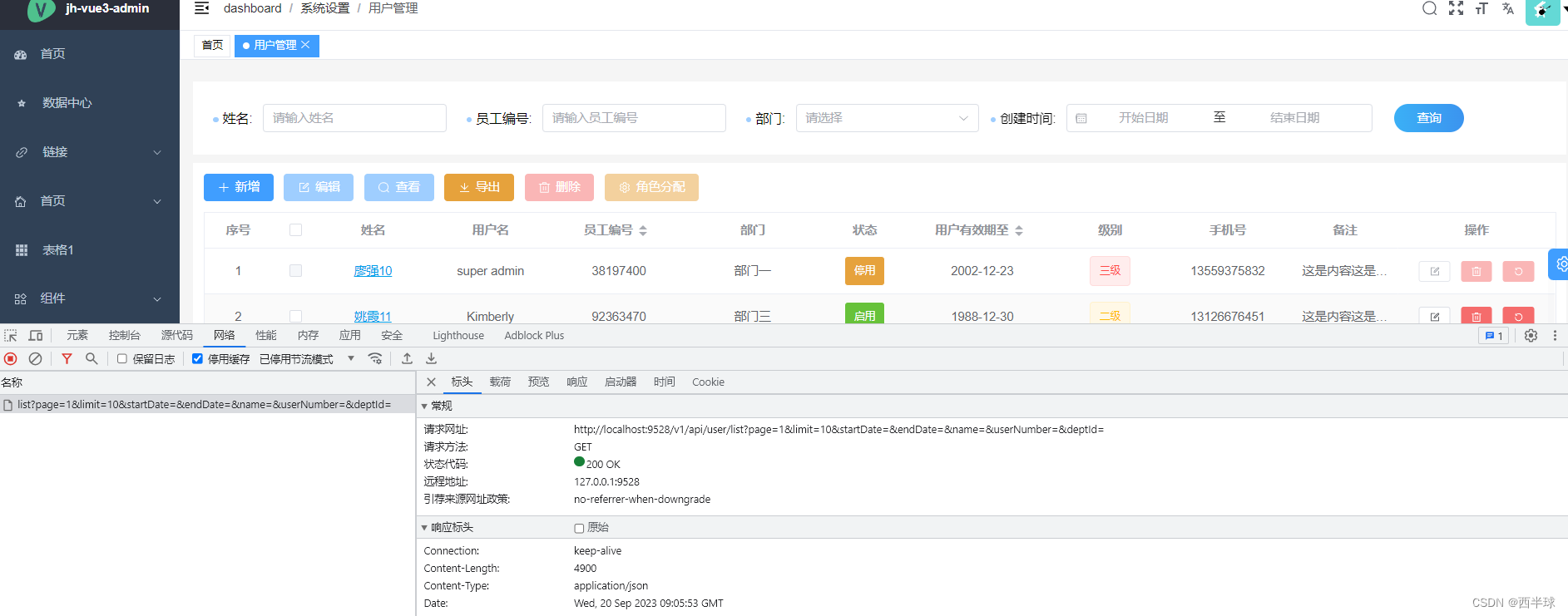Clear the network log
Image resolution: width=1568 pixels, height=616 pixels.
tap(35, 359)
